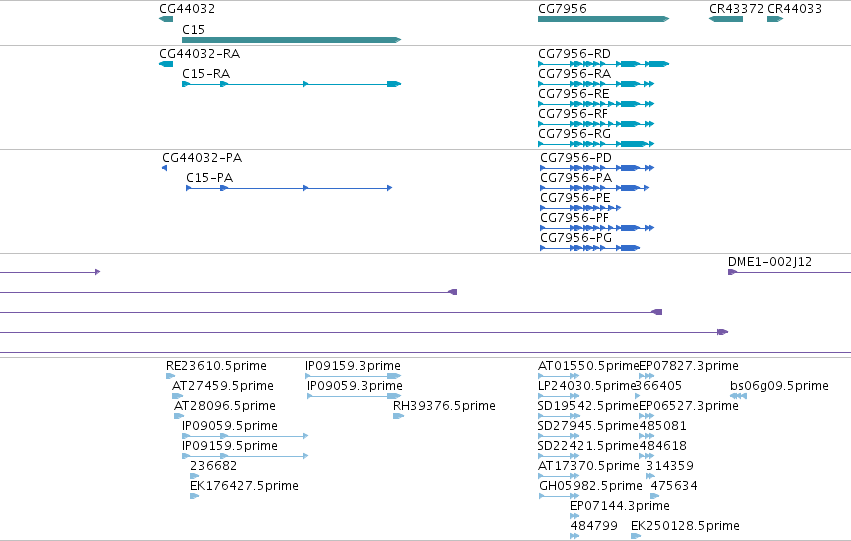Click EST EP07144.3prime
Image resolution: width=851 pixels, height=541 pixels.
tap(574, 517)
